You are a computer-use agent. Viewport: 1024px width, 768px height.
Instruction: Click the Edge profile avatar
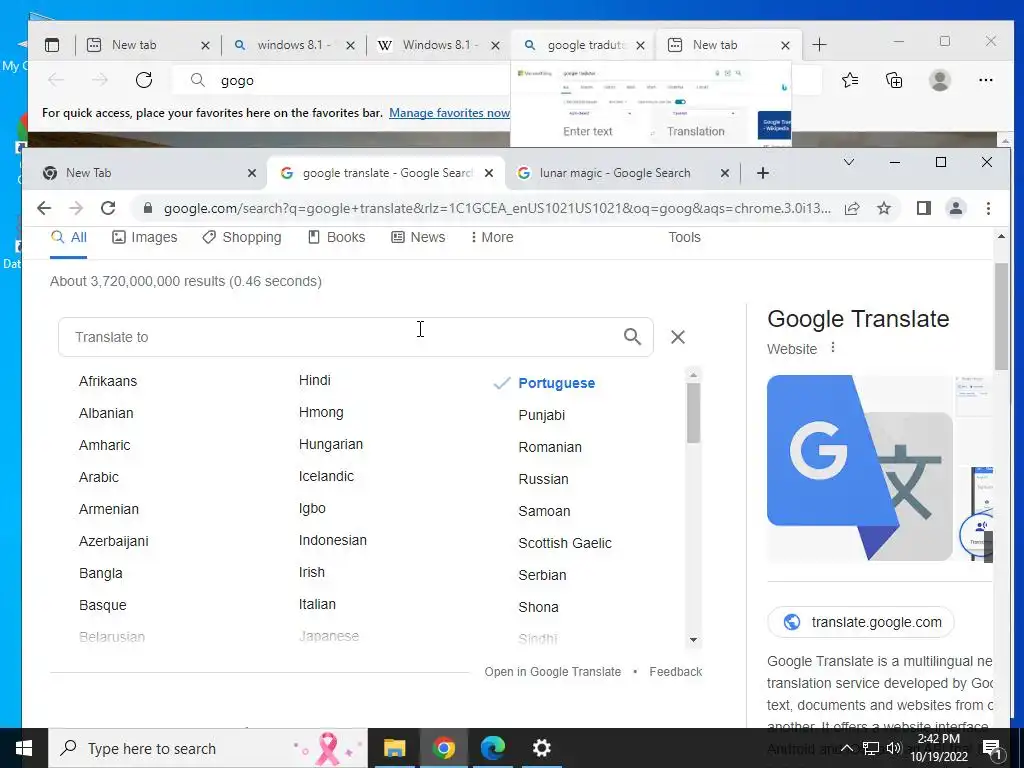940,80
